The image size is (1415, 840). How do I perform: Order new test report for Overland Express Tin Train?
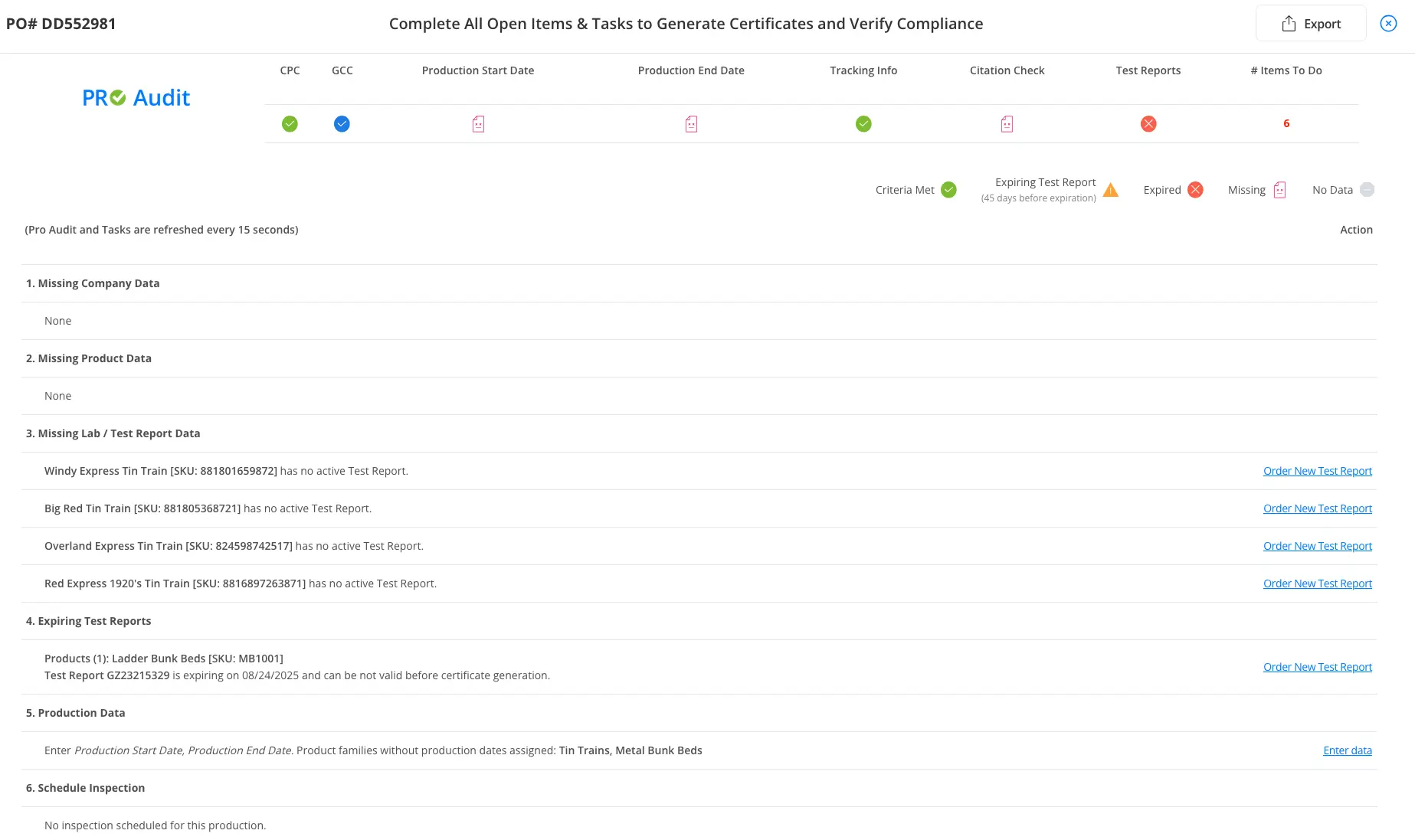coord(1317,546)
